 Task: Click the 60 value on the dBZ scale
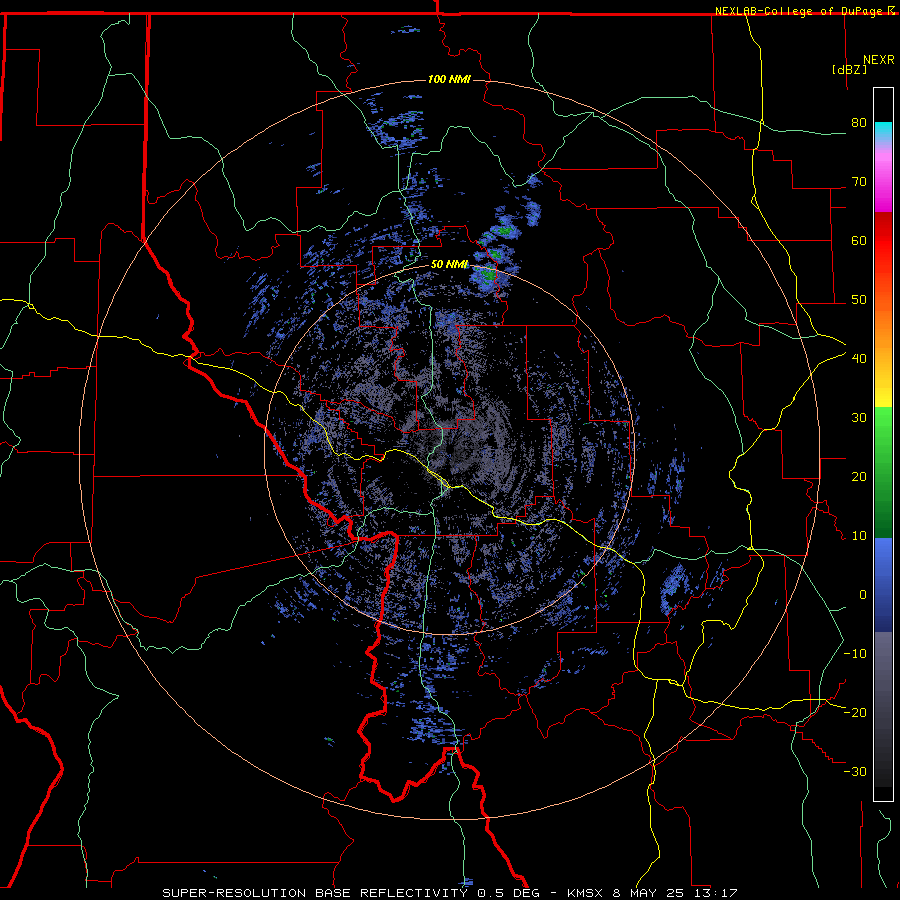coord(859,240)
